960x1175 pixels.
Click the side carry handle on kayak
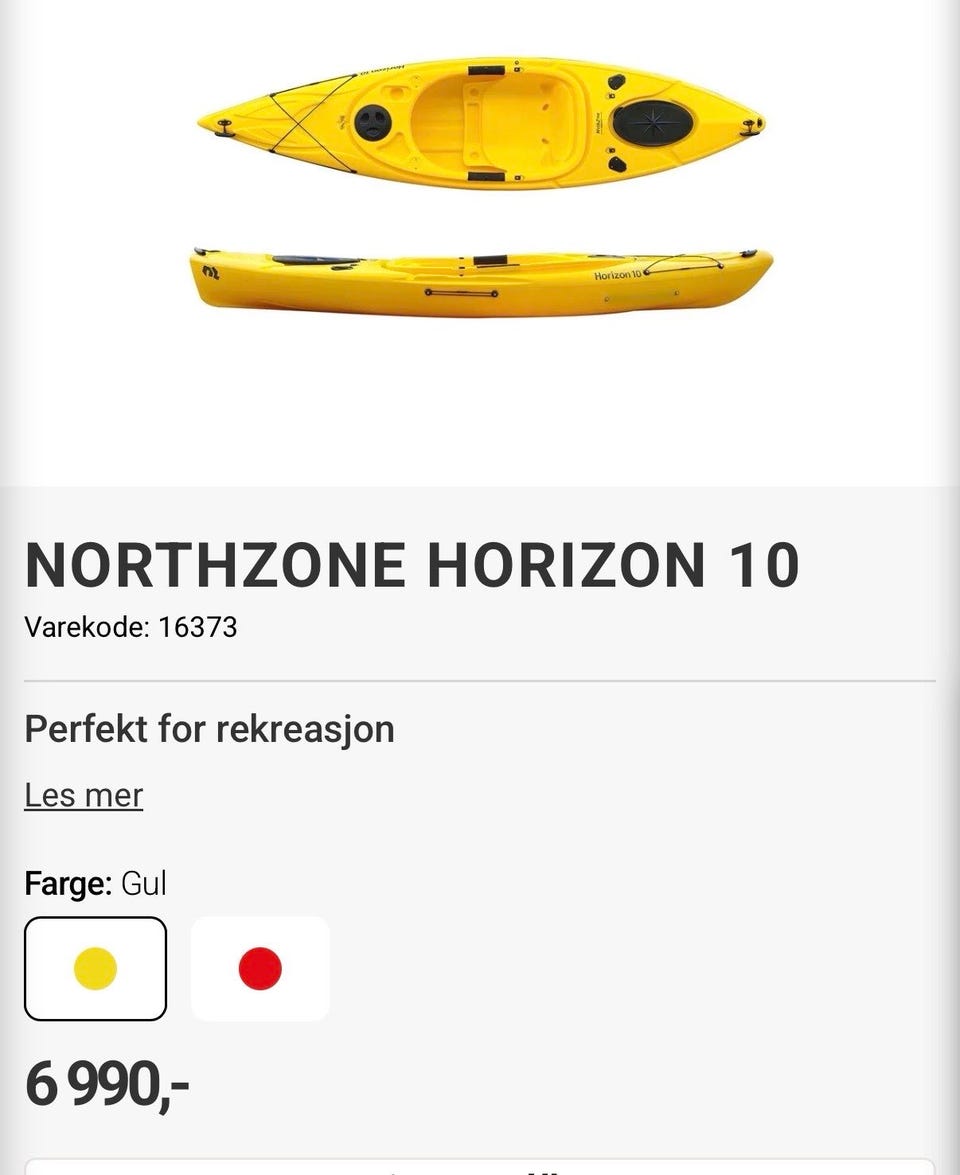point(460,293)
